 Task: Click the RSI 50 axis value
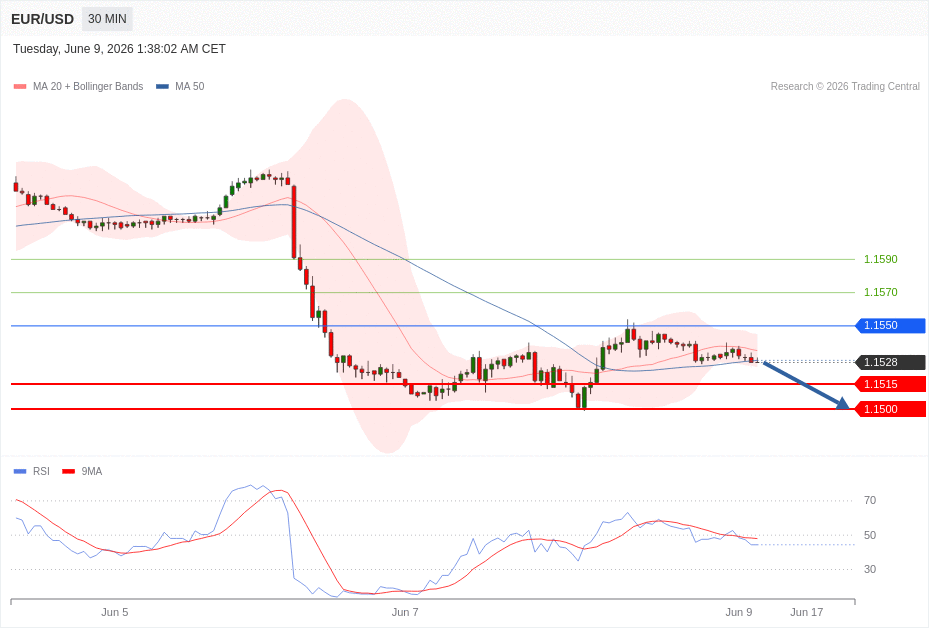coord(870,535)
